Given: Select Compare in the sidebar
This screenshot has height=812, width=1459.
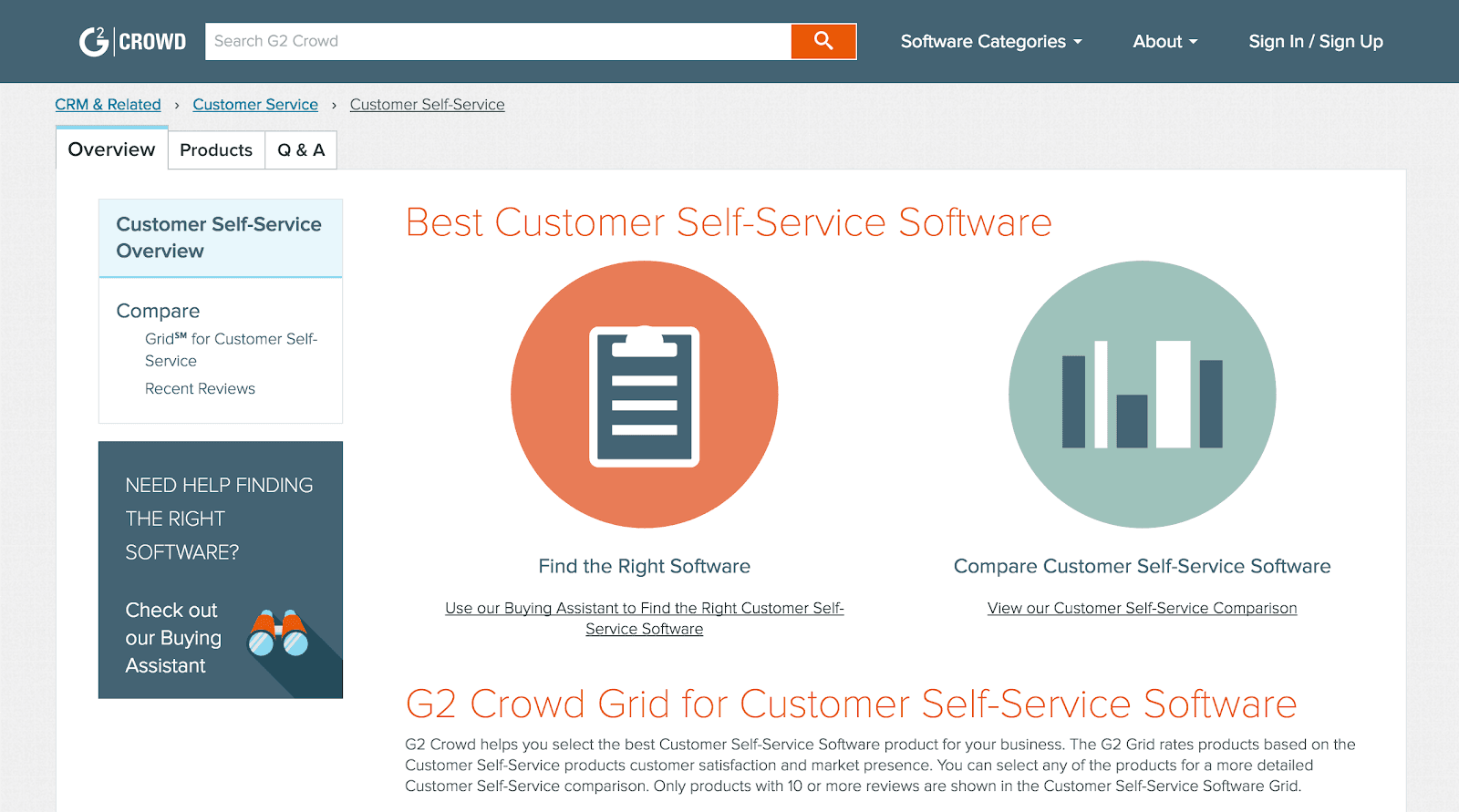Looking at the screenshot, I should click(x=158, y=311).
